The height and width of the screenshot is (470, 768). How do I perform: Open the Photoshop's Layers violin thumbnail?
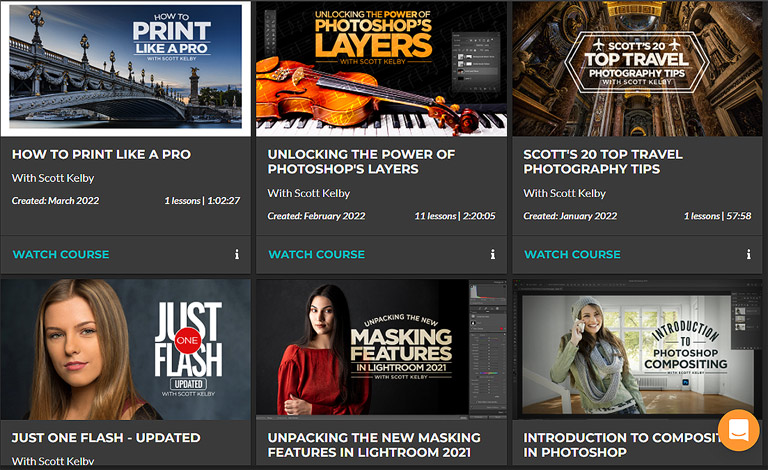pyautogui.click(x=382, y=69)
